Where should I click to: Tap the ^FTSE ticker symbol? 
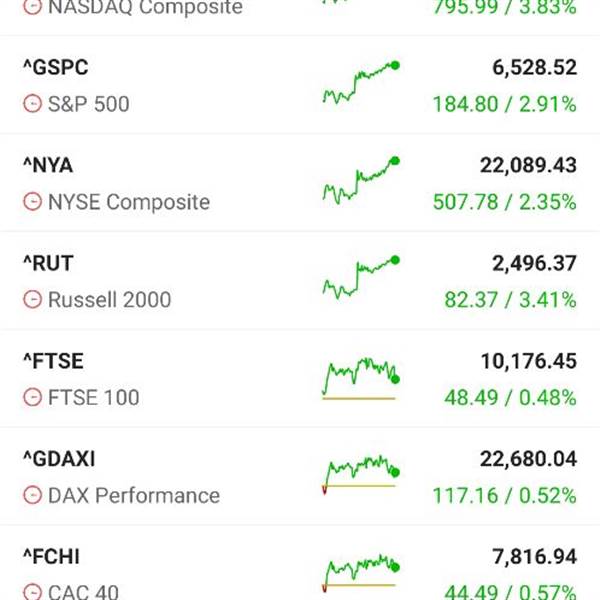pyautogui.click(x=53, y=362)
